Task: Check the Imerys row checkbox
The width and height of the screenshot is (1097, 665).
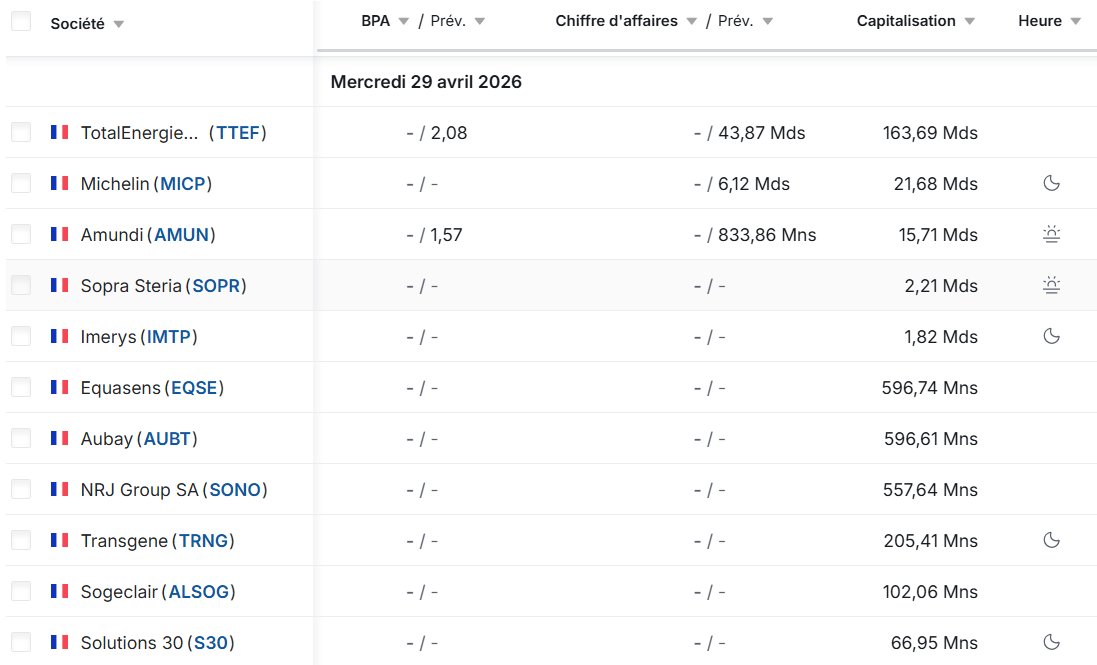Action: point(21,336)
